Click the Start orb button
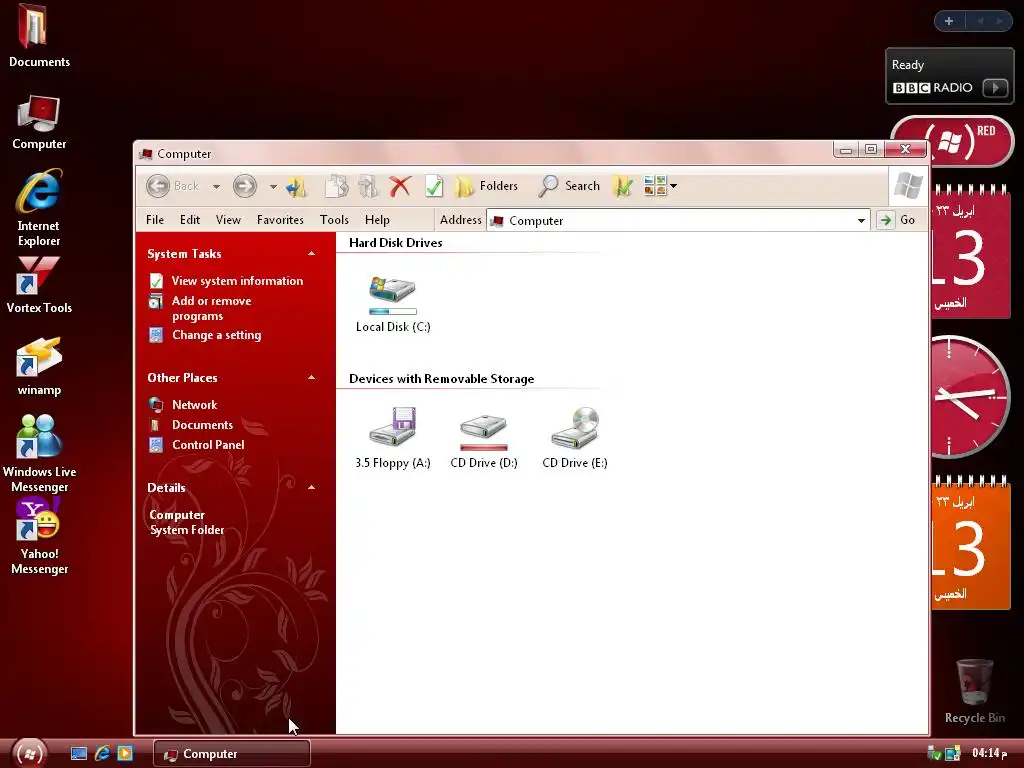 [29, 754]
